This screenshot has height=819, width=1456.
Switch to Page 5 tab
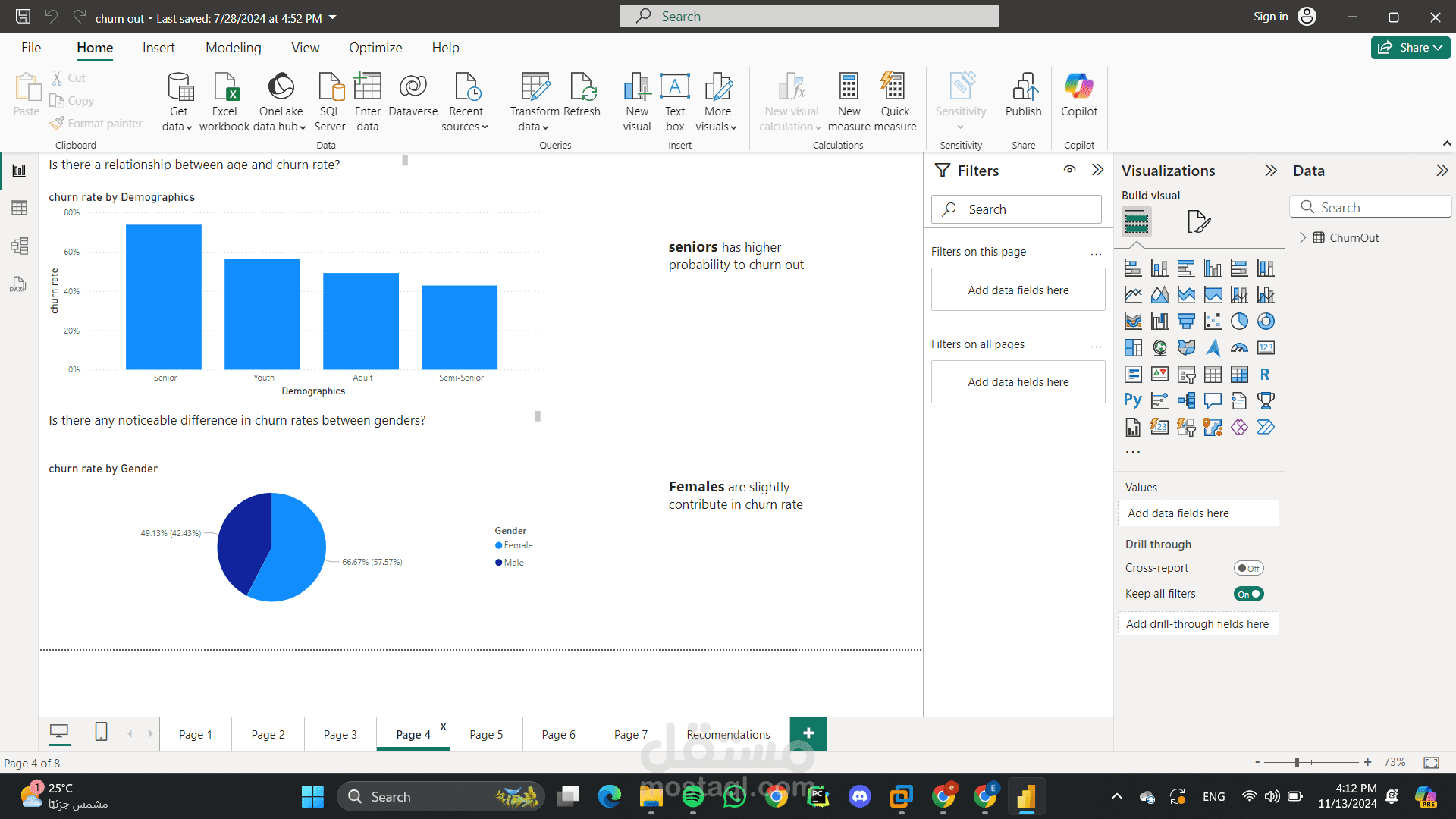pyautogui.click(x=485, y=734)
